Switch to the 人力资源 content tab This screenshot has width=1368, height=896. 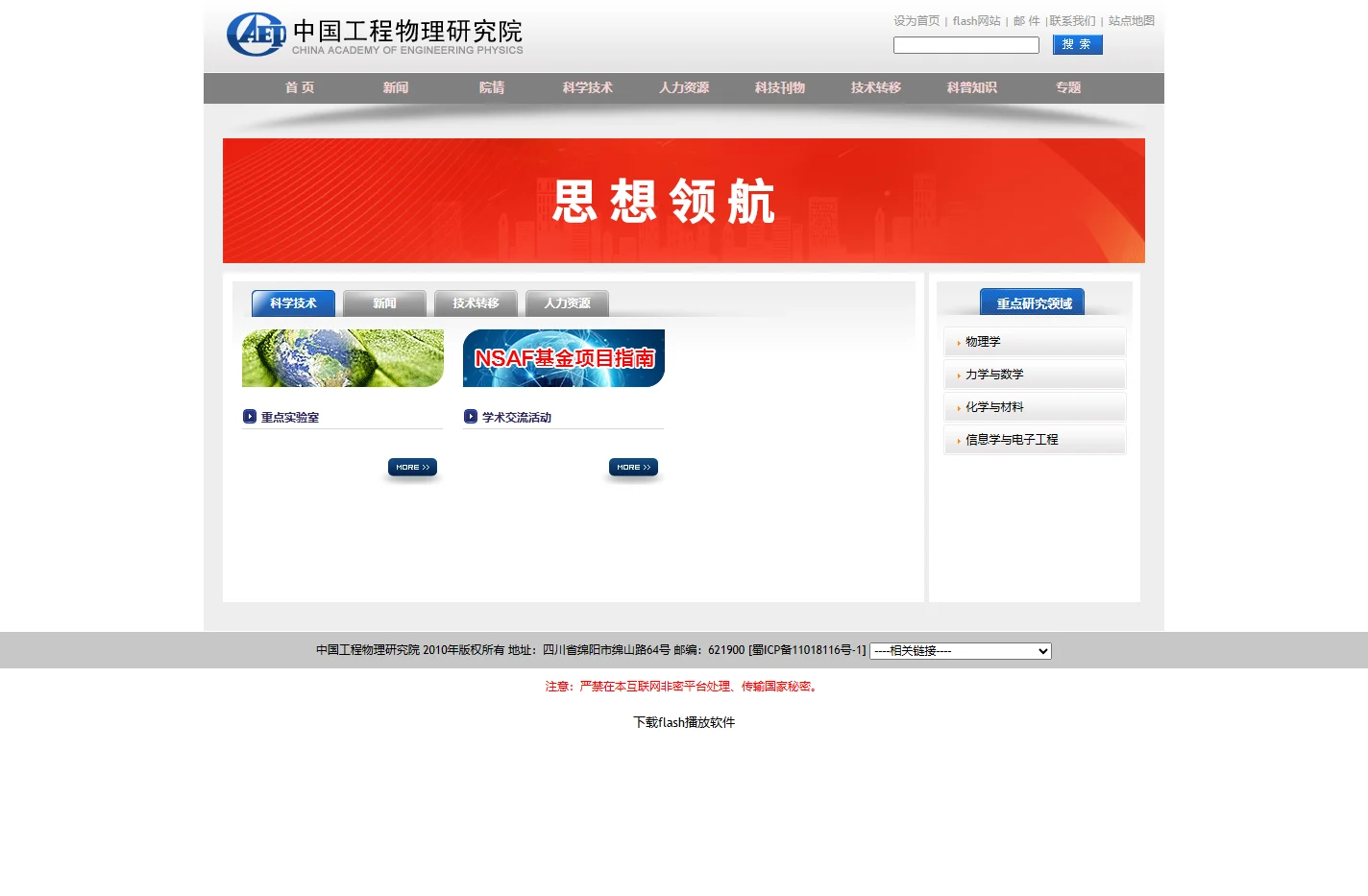point(567,303)
